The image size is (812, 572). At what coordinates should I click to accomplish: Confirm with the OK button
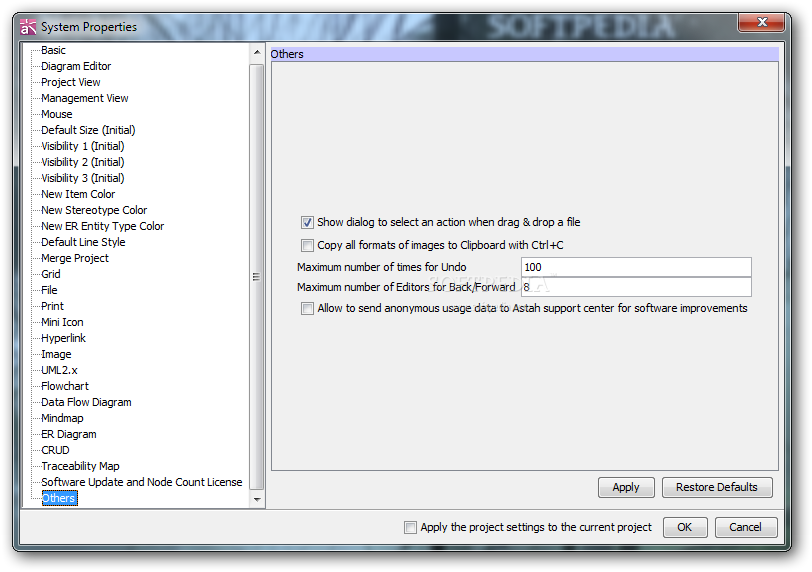point(685,527)
